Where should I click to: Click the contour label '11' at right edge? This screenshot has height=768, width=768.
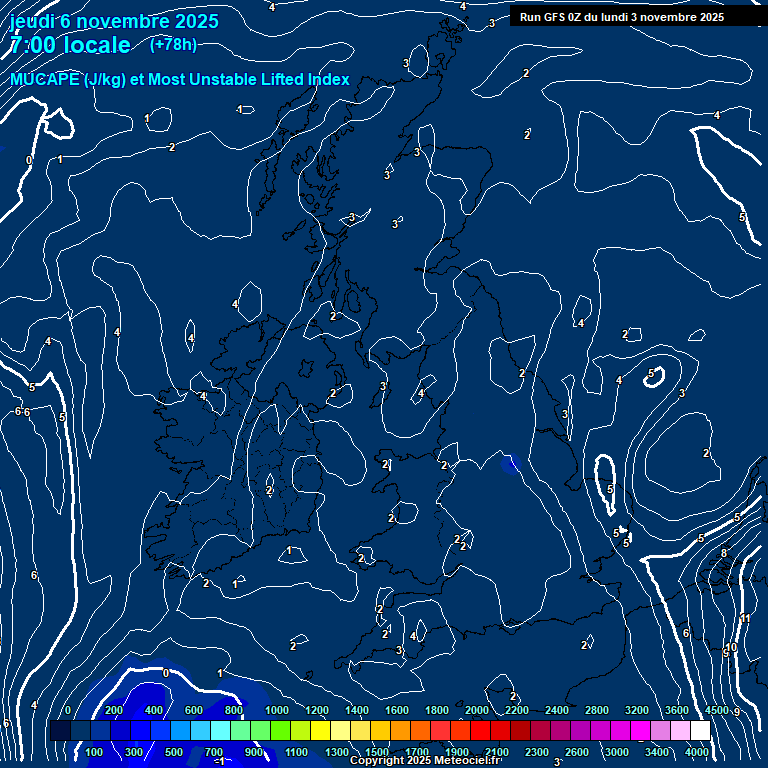(745, 619)
